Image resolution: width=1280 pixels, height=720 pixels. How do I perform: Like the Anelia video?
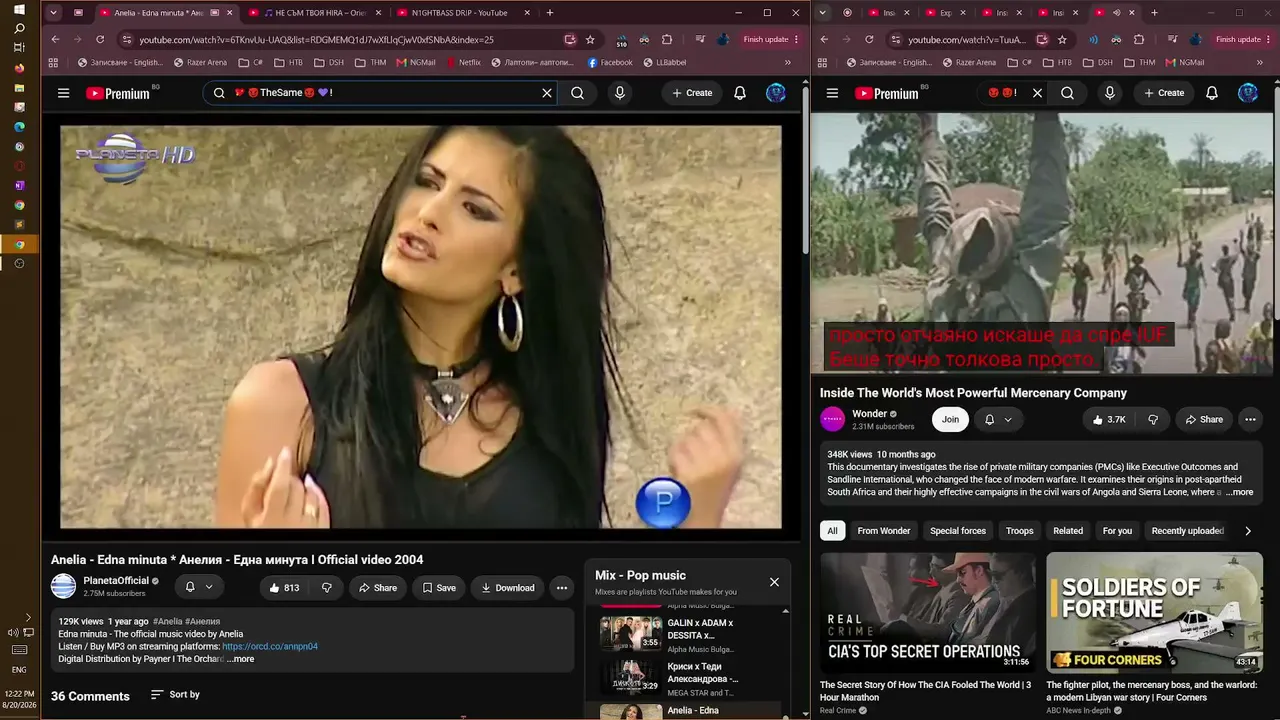coord(284,588)
